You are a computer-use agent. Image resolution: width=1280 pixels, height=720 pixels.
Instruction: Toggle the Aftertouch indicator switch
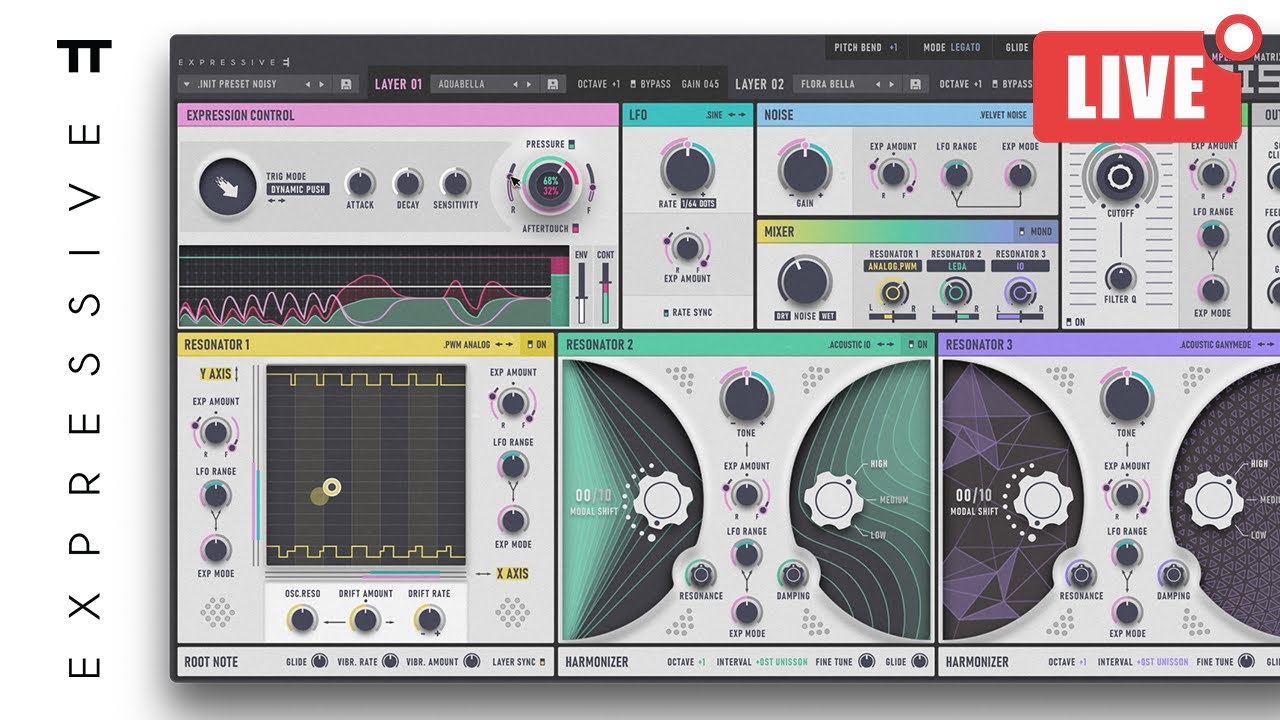pos(576,229)
